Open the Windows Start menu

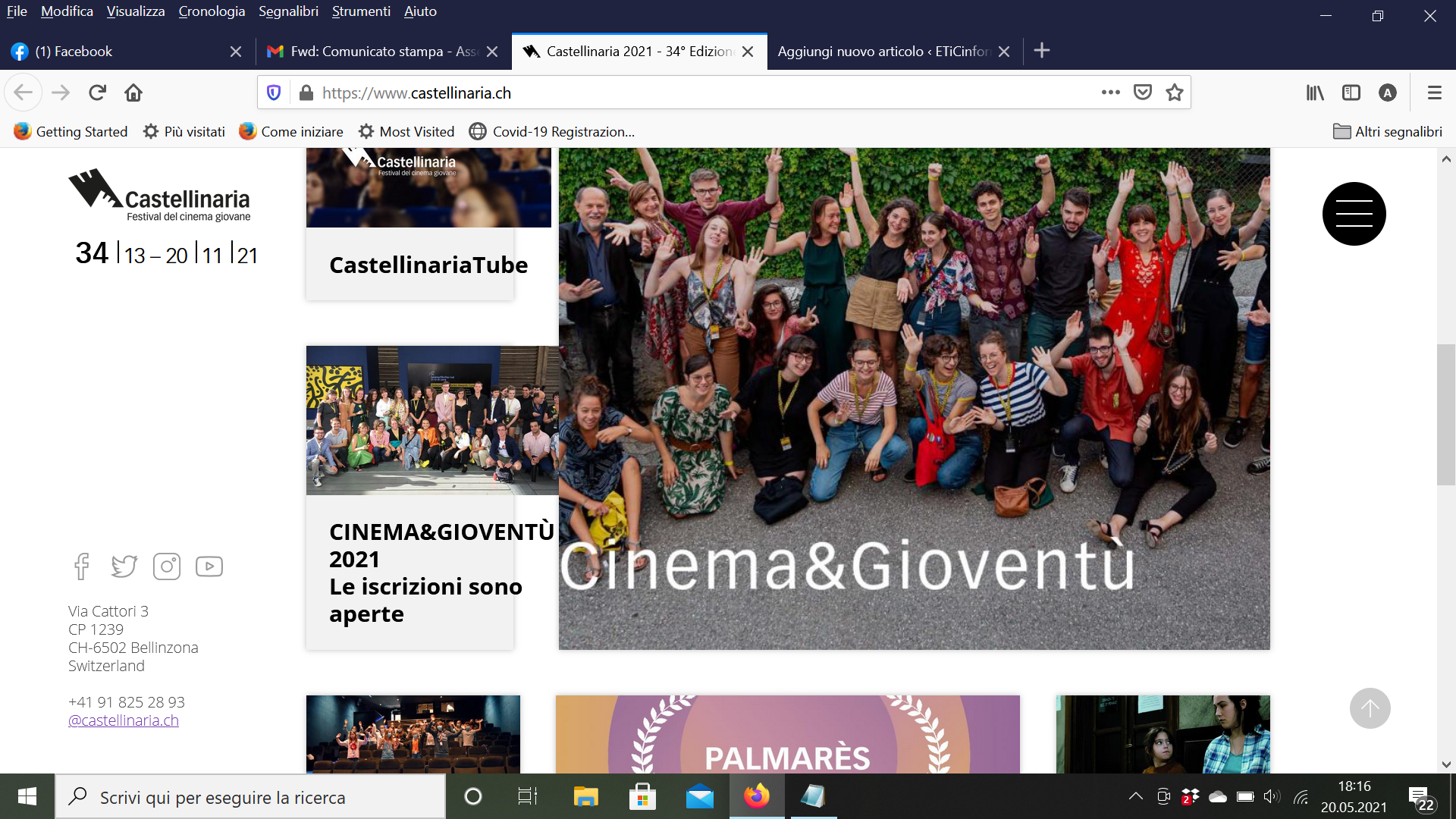coord(27,796)
